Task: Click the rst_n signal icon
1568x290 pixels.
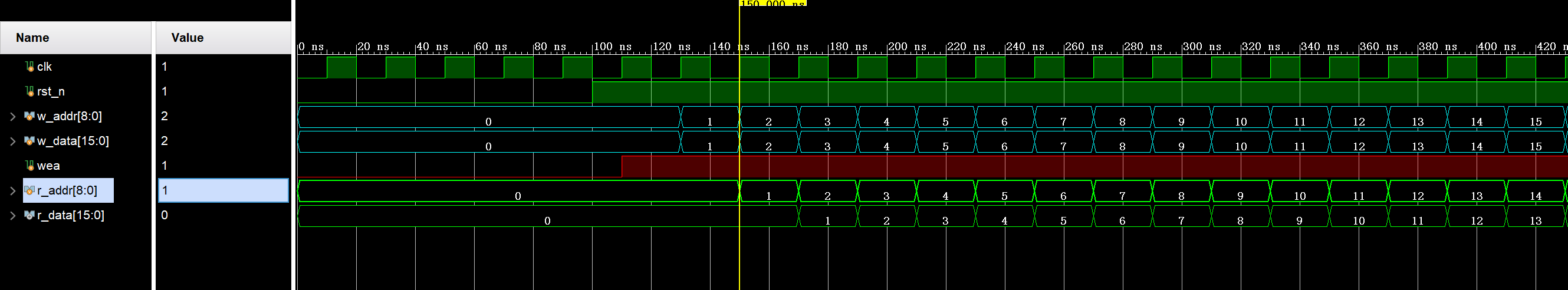Action: point(29,91)
